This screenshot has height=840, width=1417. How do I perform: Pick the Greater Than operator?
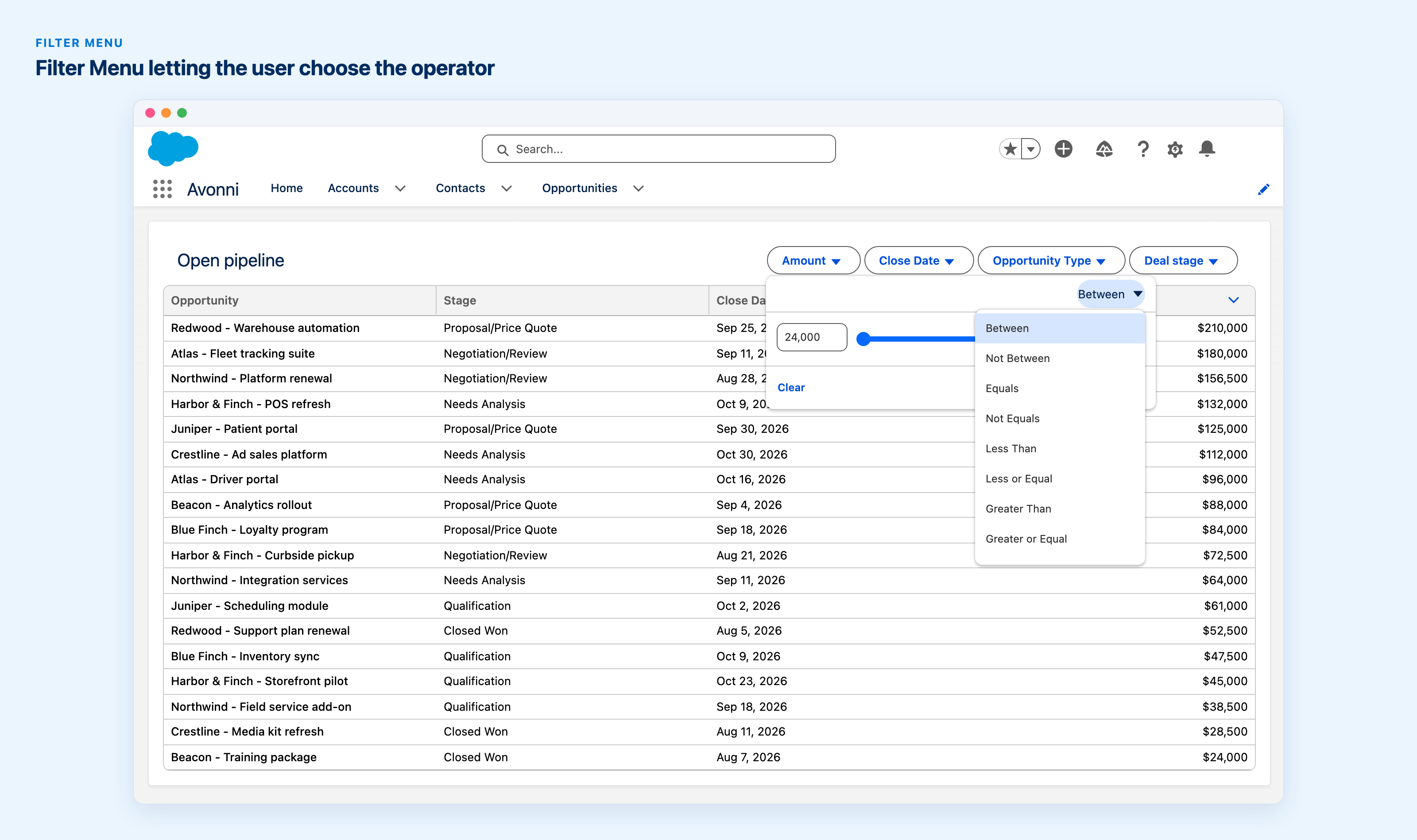[x=1060, y=509]
